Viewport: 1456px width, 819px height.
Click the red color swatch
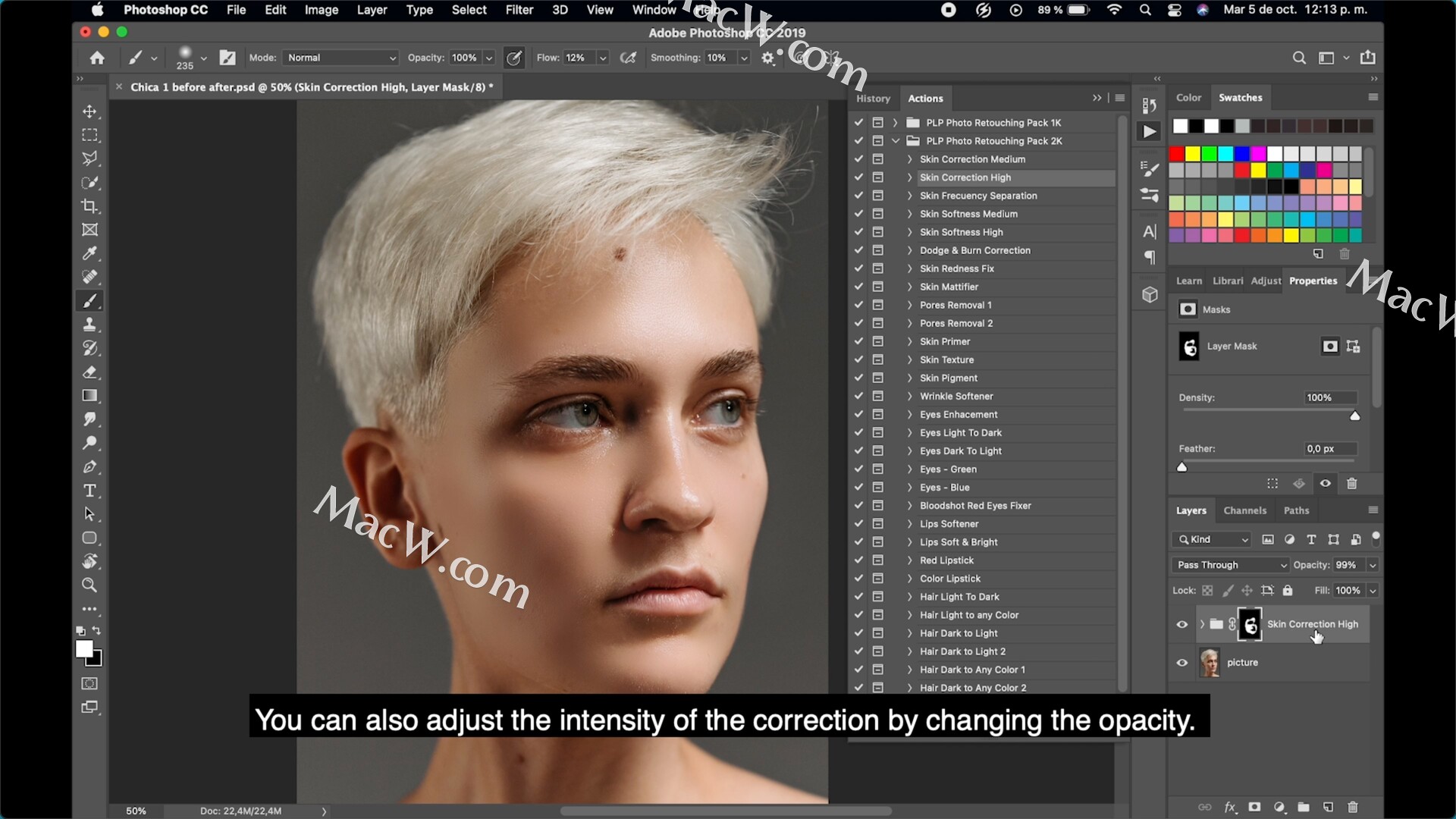(x=1176, y=154)
